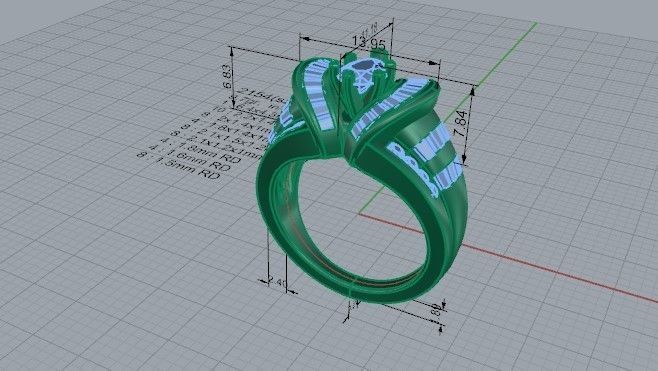Select the 6.83 vertical dimension label
This screenshot has width=658, height=371.
click(x=227, y=76)
